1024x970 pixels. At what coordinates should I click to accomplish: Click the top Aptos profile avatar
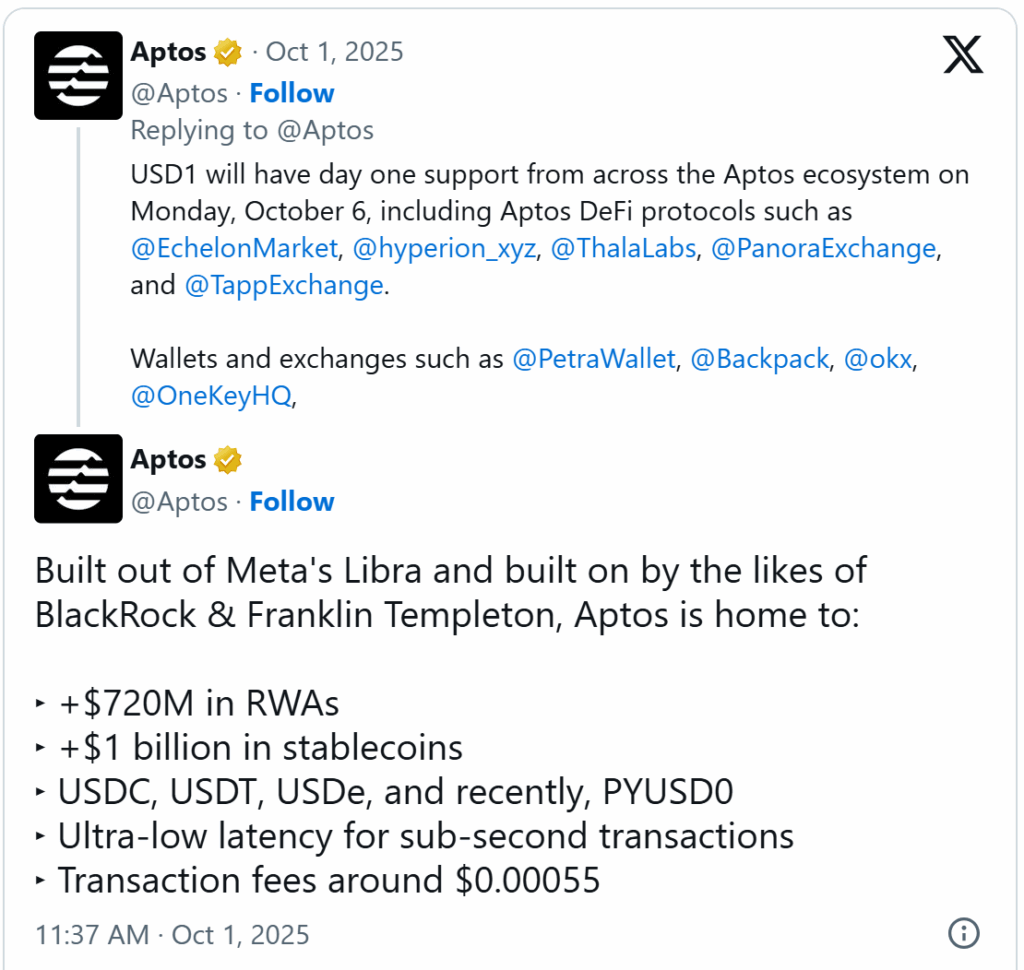pyautogui.click(x=78, y=75)
